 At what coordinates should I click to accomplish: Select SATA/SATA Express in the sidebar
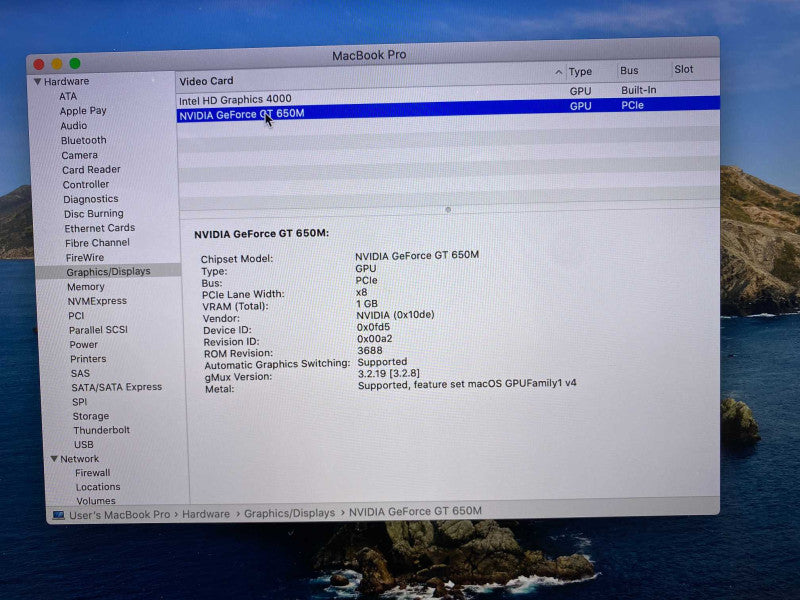click(x=116, y=387)
